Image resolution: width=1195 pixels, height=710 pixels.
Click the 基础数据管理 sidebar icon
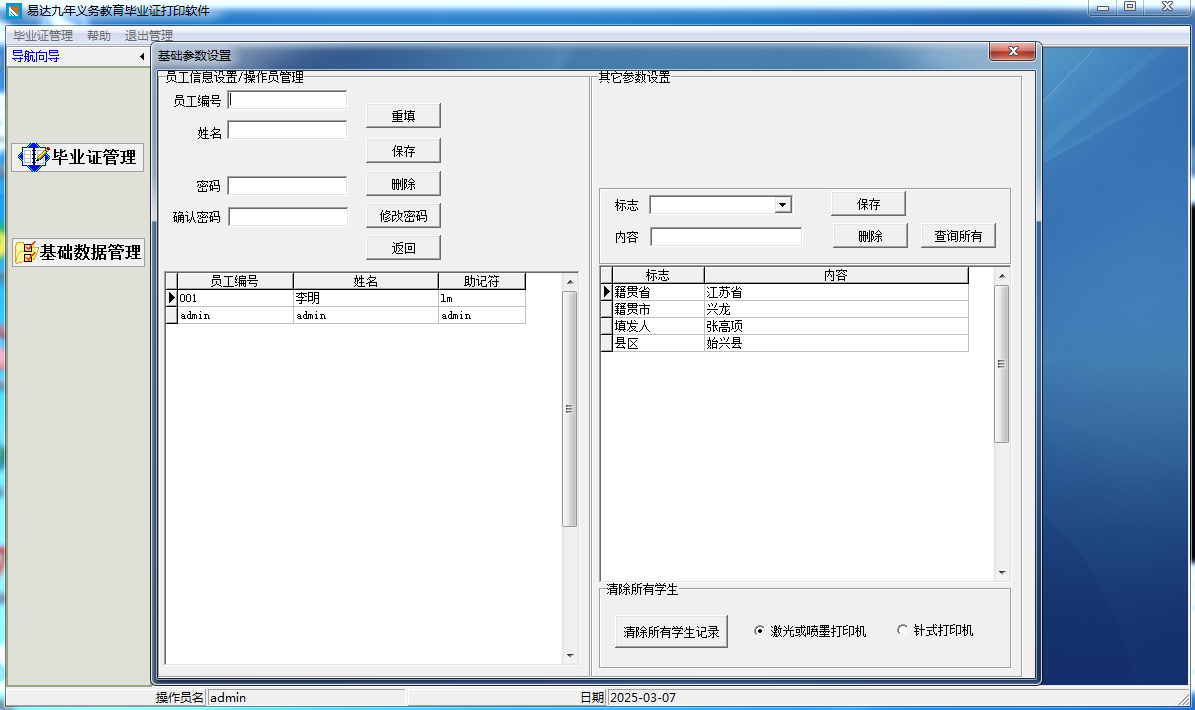click(x=77, y=251)
